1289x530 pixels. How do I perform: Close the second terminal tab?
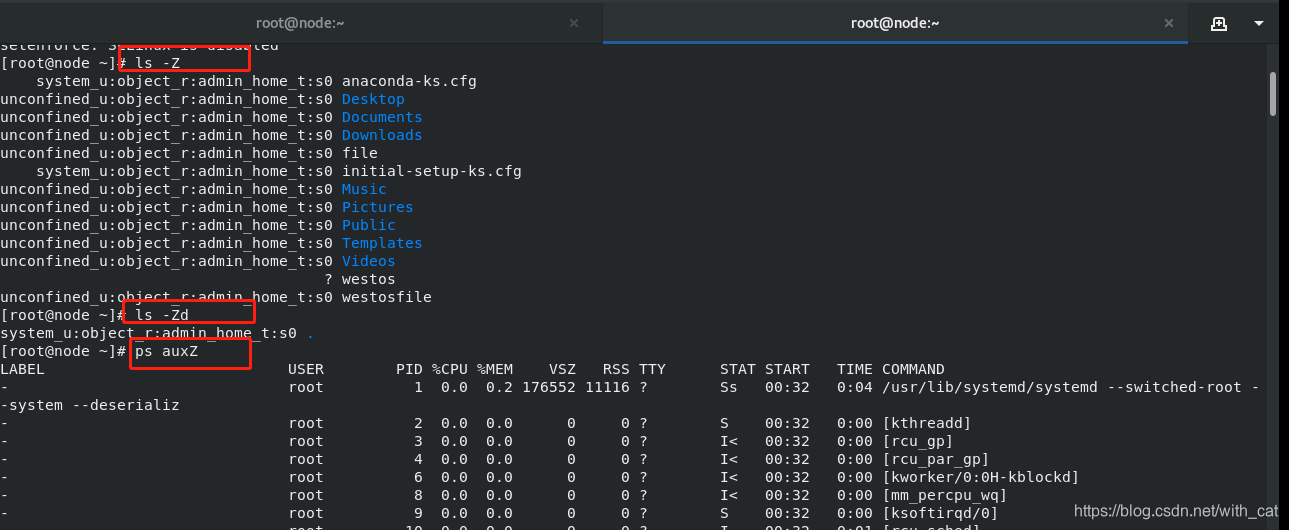coord(1167,23)
